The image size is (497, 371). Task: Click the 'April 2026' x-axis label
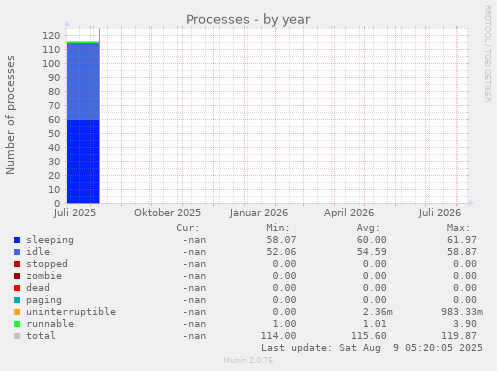tap(349, 213)
